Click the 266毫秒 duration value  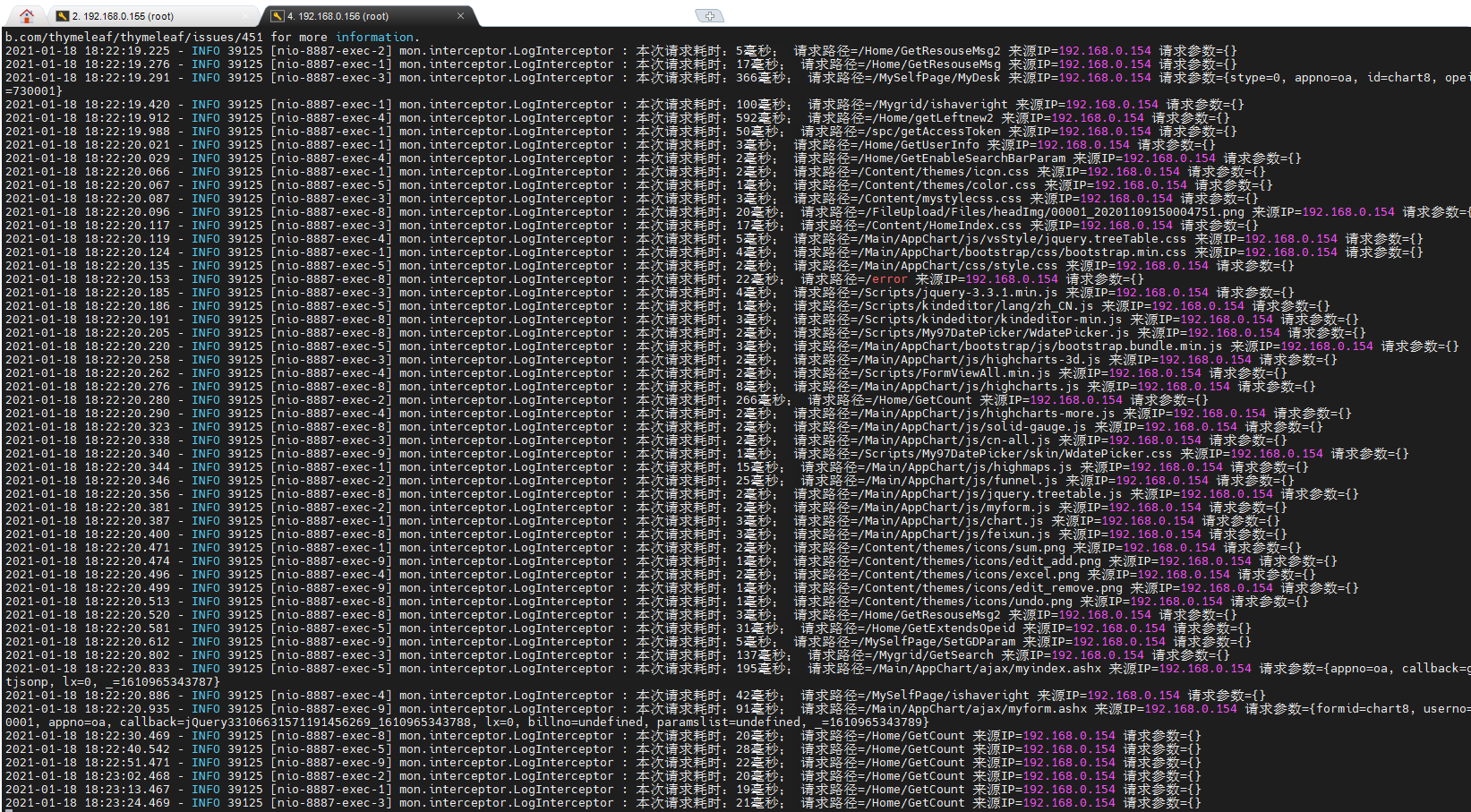click(761, 400)
